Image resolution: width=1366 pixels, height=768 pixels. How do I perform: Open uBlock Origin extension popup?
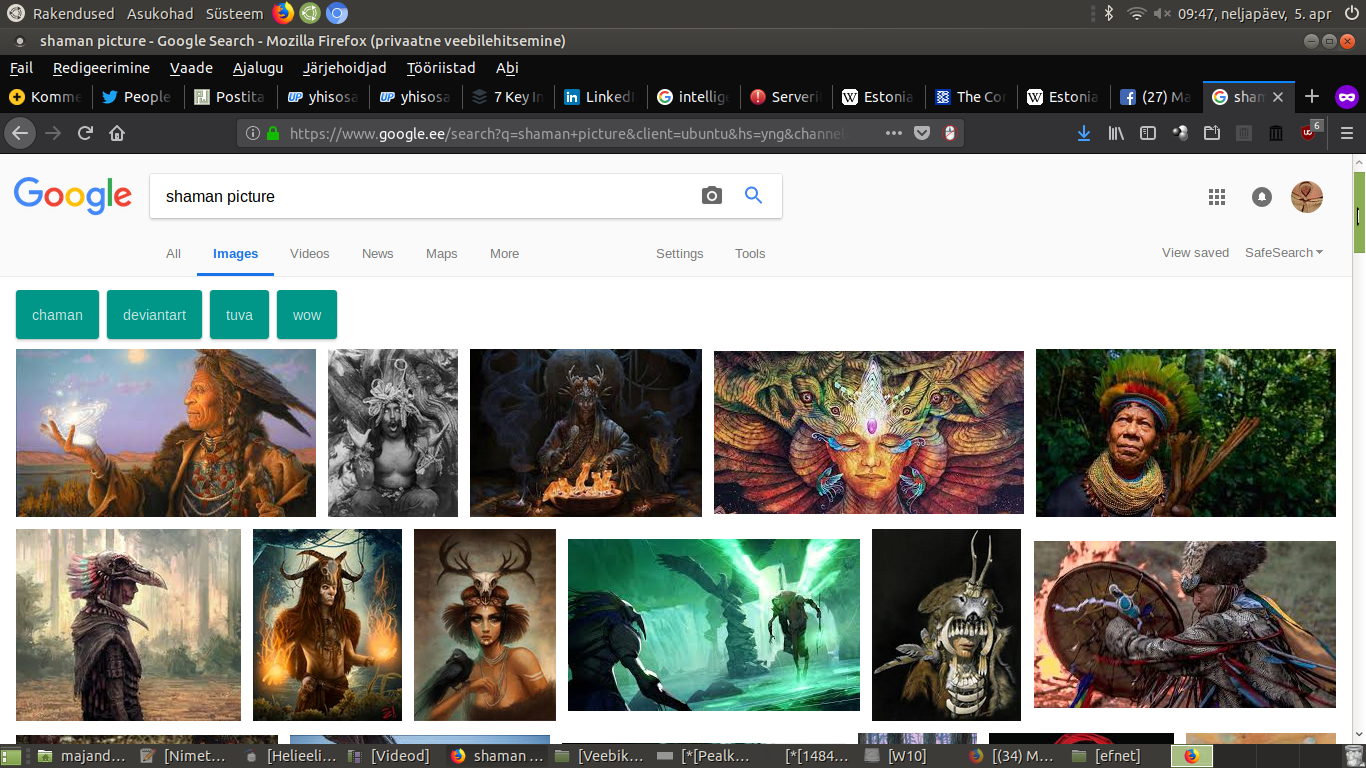pyautogui.click(x=1310, y=132)
